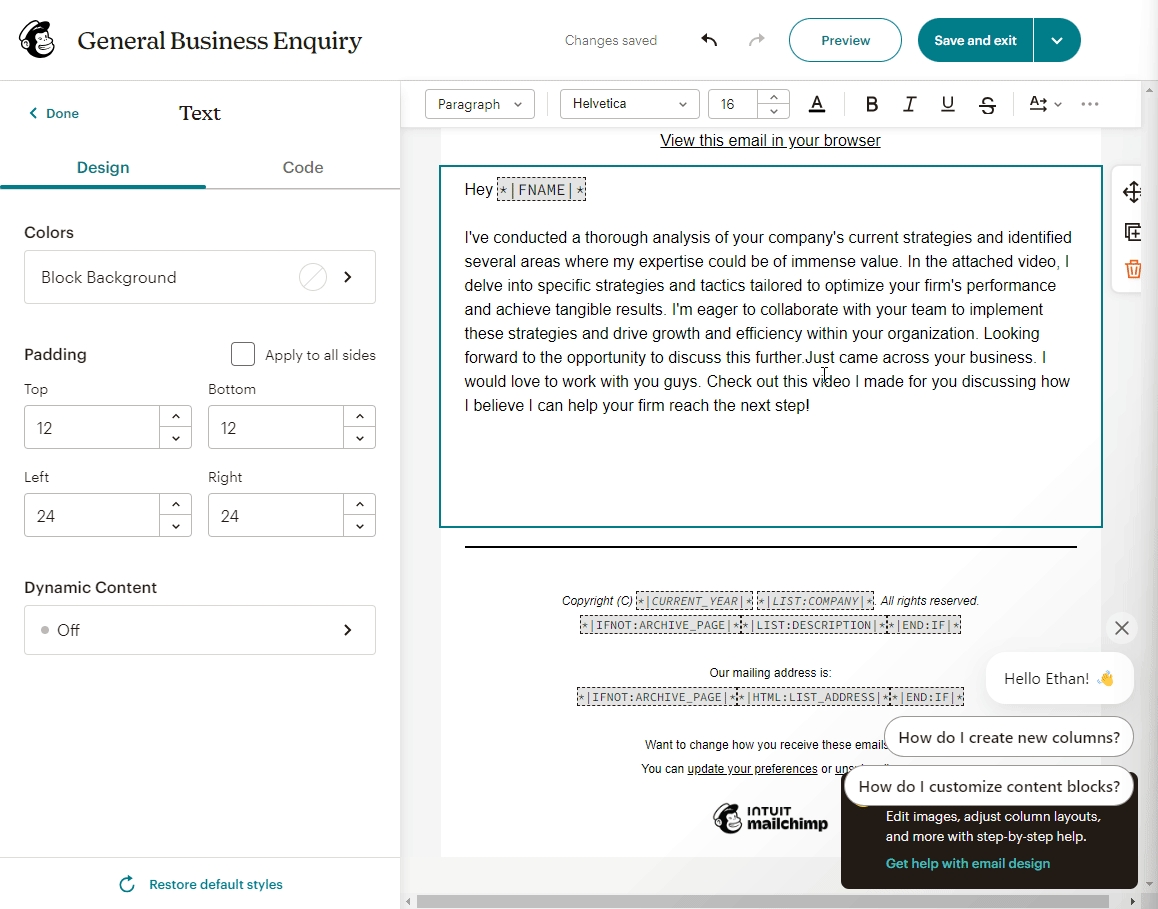Open the Paragraph style dropdown
Viewport: 1158px width, 909px height.
coord(480,104)
